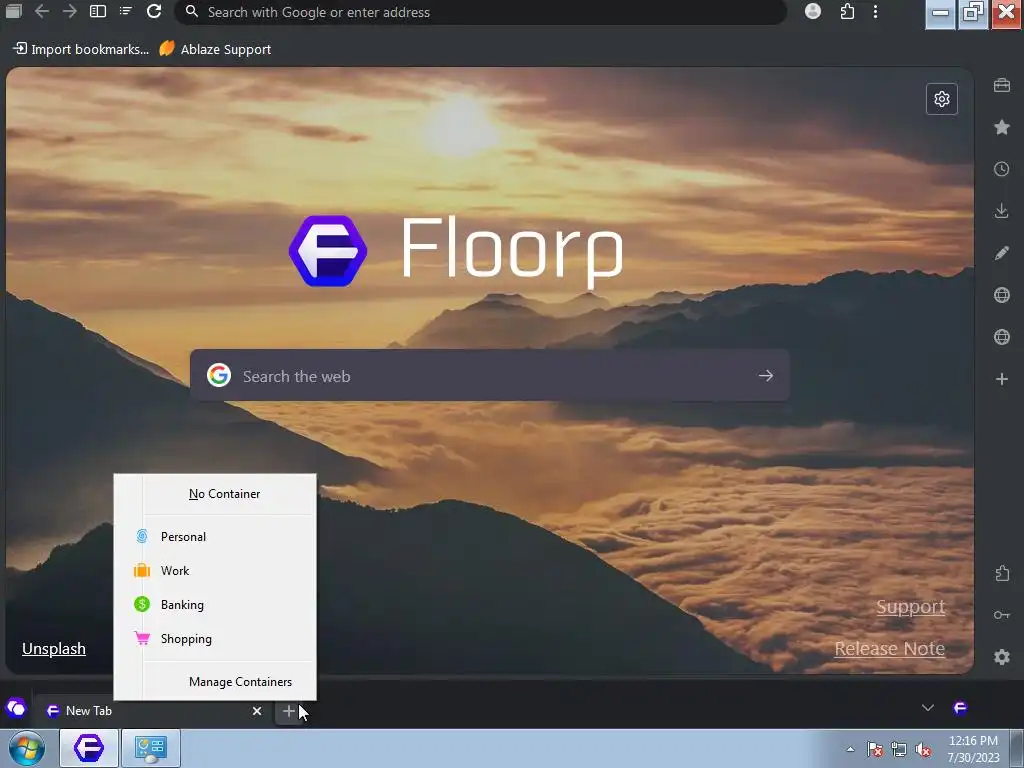Open the three-dot application menu
The image size is (1024, 768).
(875, 11)
